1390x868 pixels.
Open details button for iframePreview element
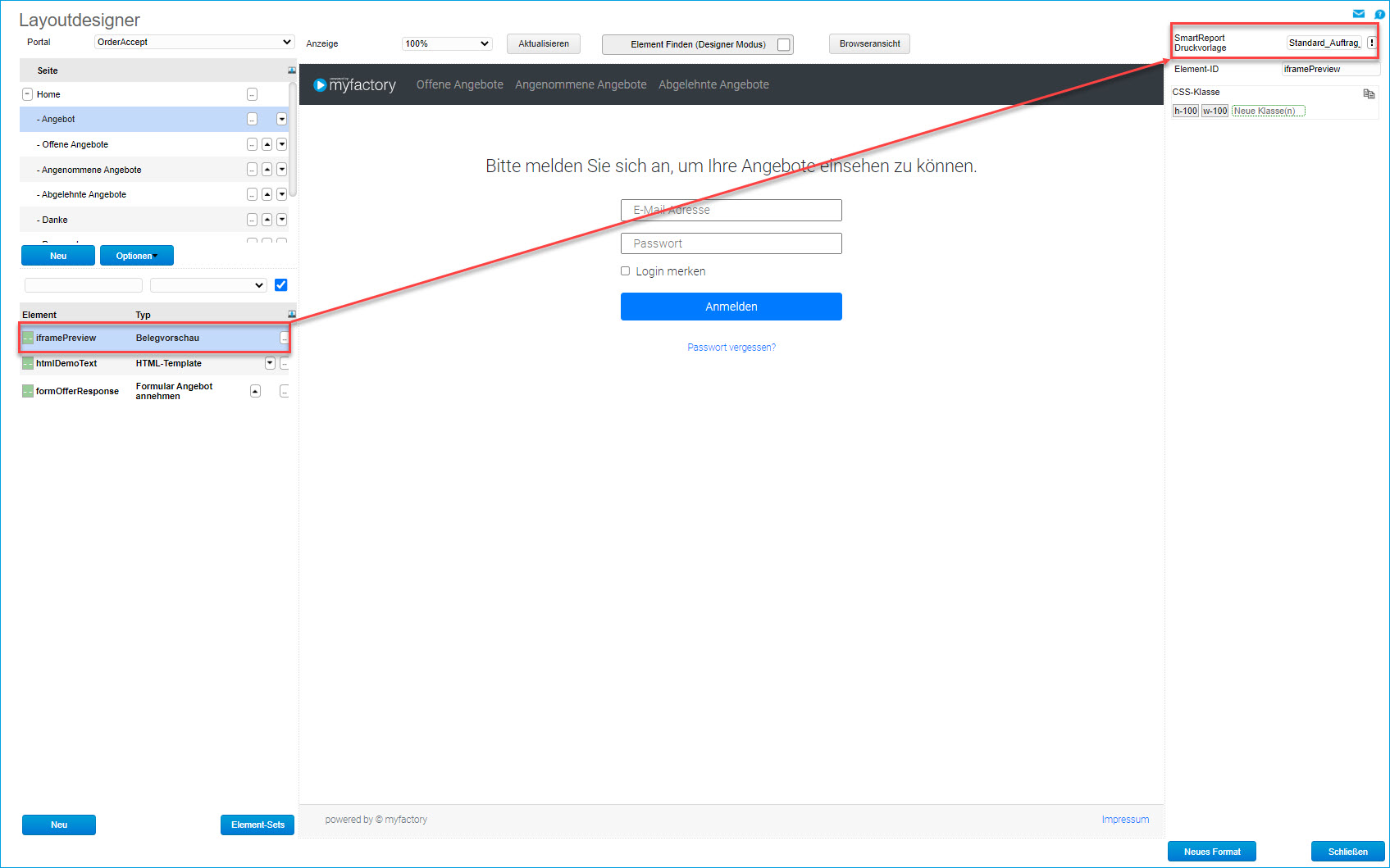click(x=284, y=338)
